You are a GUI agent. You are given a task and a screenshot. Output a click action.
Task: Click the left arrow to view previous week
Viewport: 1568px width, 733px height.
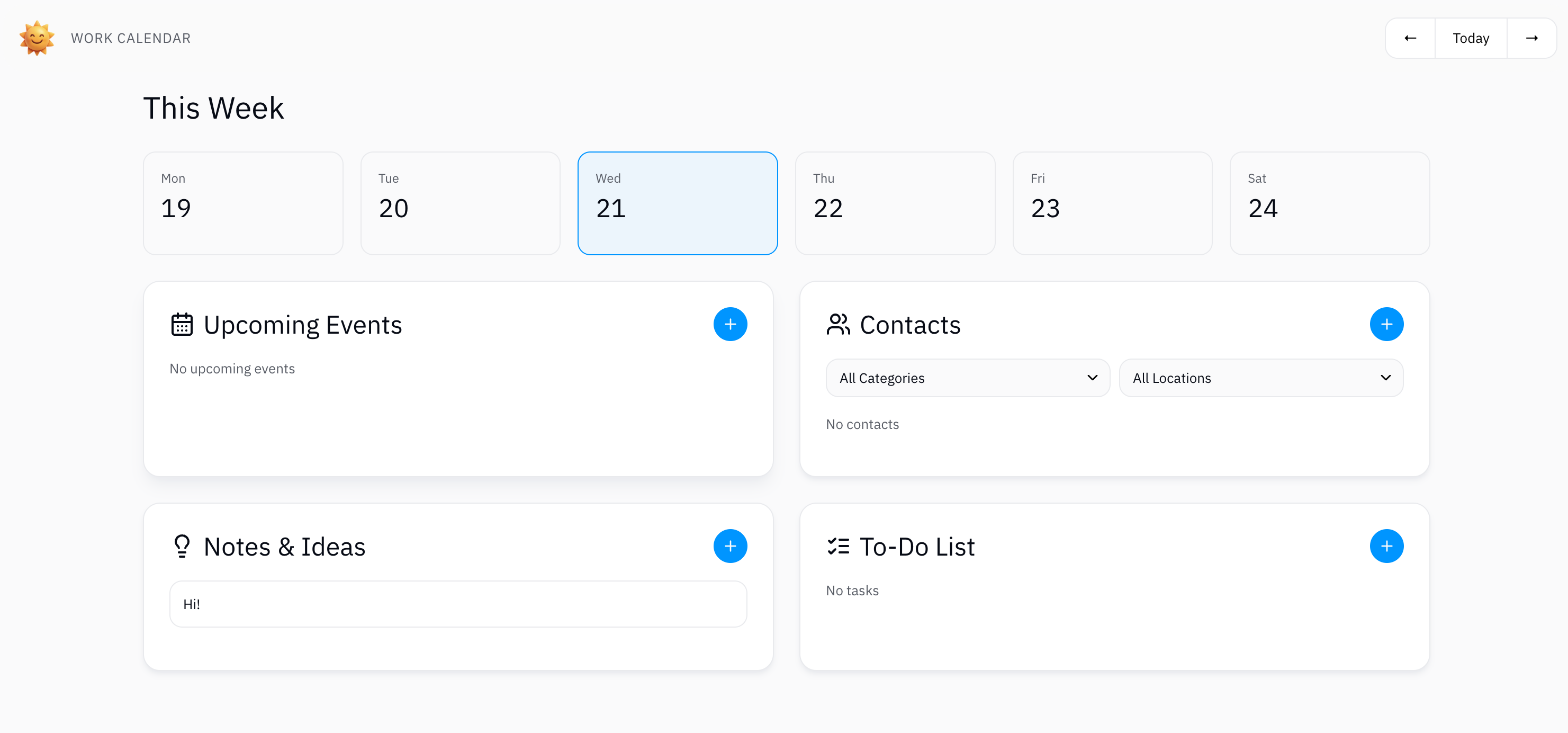tap(1410, 38)
